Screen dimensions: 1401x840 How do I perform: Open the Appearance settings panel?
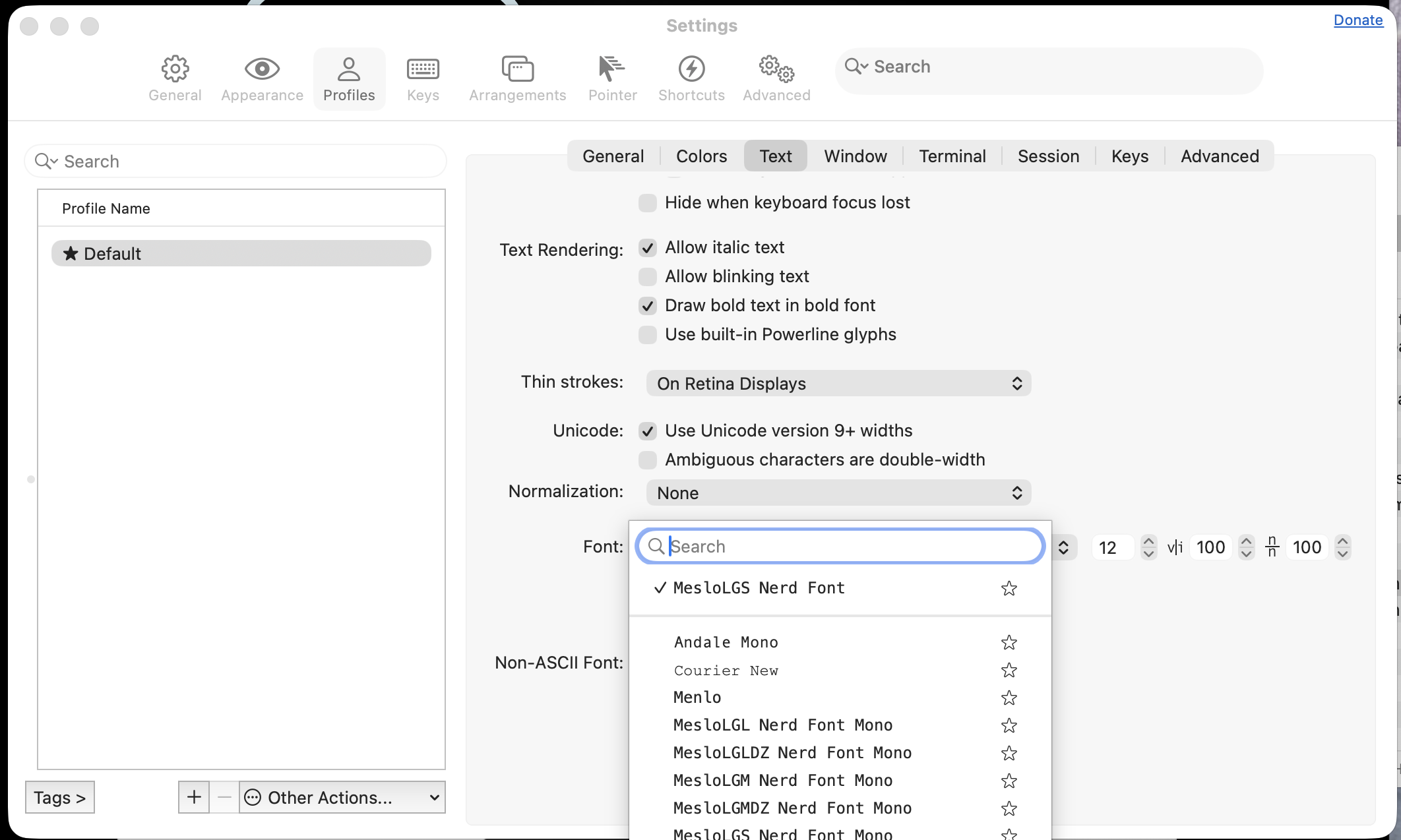point(261,78)
